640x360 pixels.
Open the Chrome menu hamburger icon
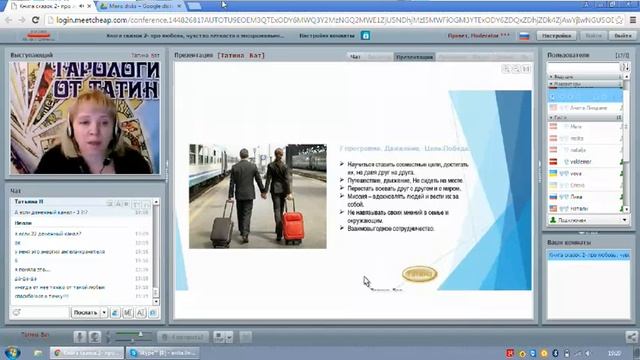tap(633, 20)
